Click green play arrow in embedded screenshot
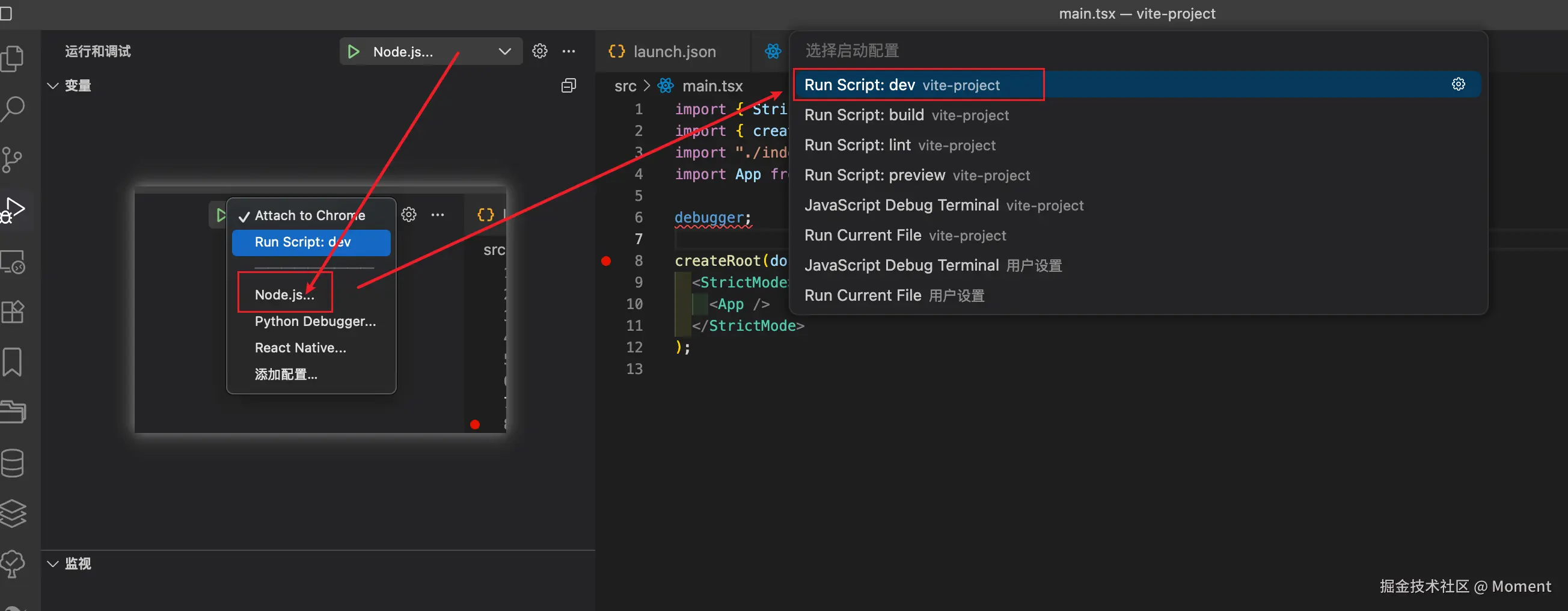 [221, 215]
